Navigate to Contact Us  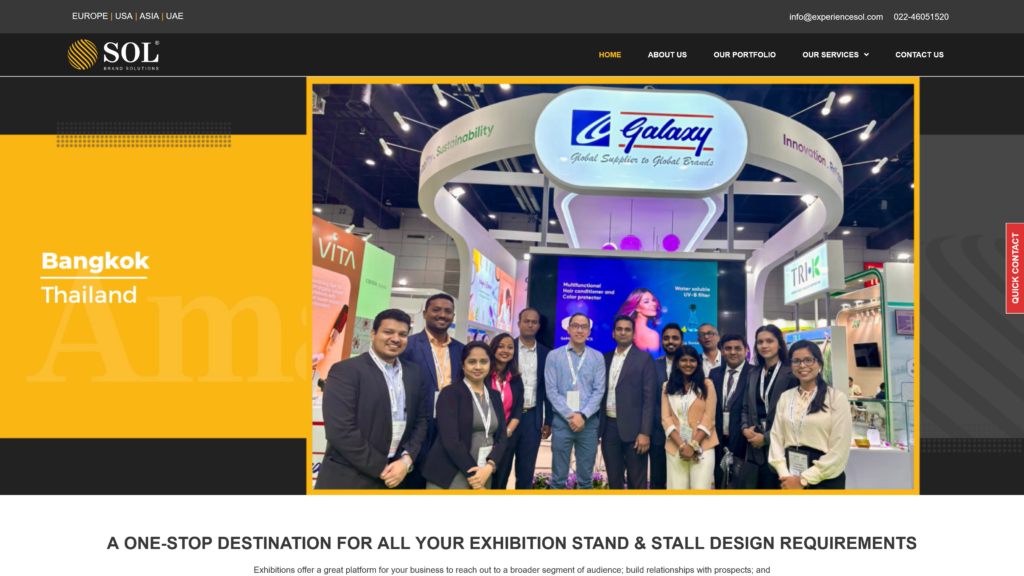click(919, 55)
